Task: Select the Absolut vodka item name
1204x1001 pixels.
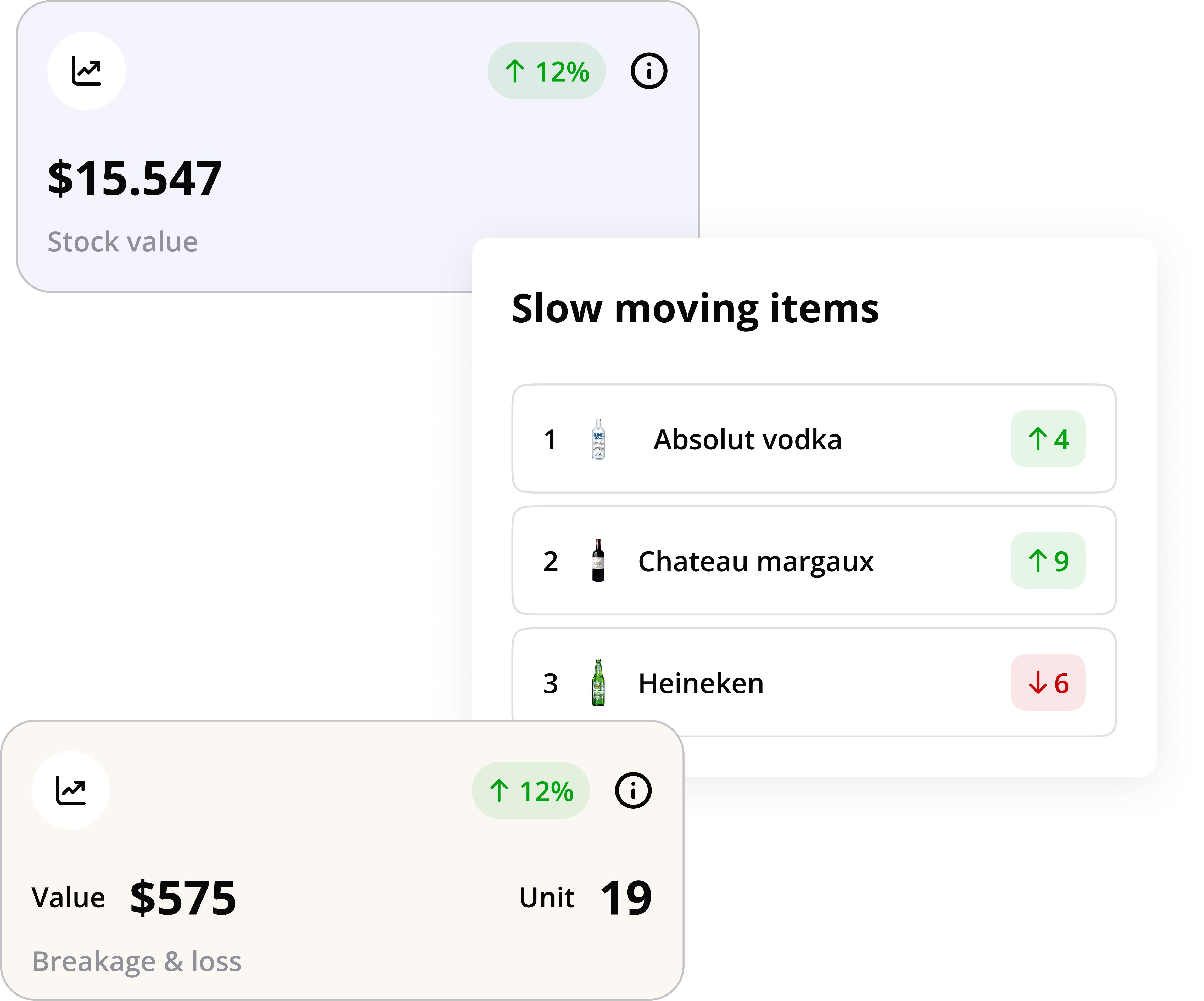Action: pos(747,439)
